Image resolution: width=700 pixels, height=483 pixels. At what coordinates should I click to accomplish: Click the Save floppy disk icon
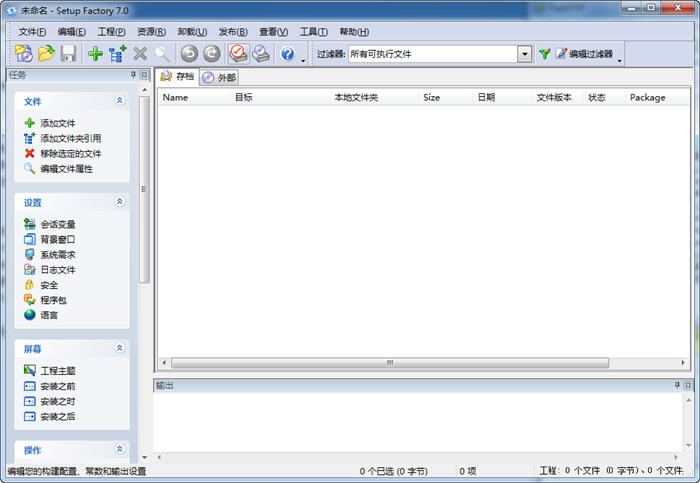tap(68, 54)
